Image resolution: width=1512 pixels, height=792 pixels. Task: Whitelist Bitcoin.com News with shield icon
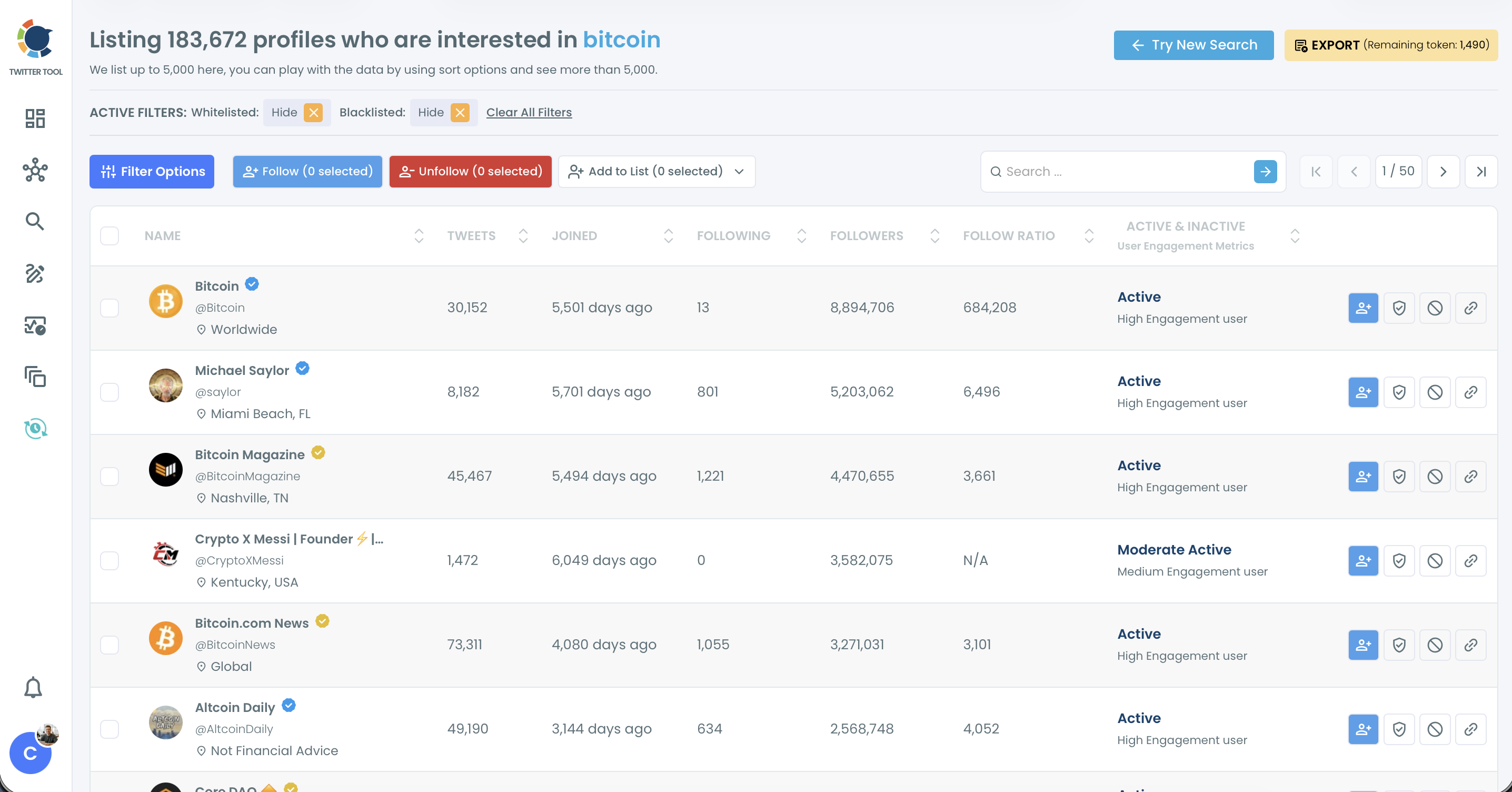[x=1399, y=645]
